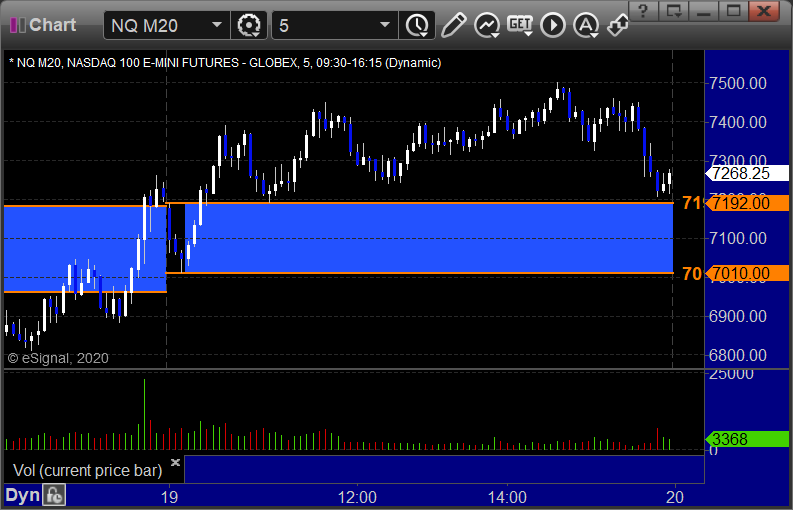Open the symbol settings gear icon

pyautogui.click(x=249, y=25)
